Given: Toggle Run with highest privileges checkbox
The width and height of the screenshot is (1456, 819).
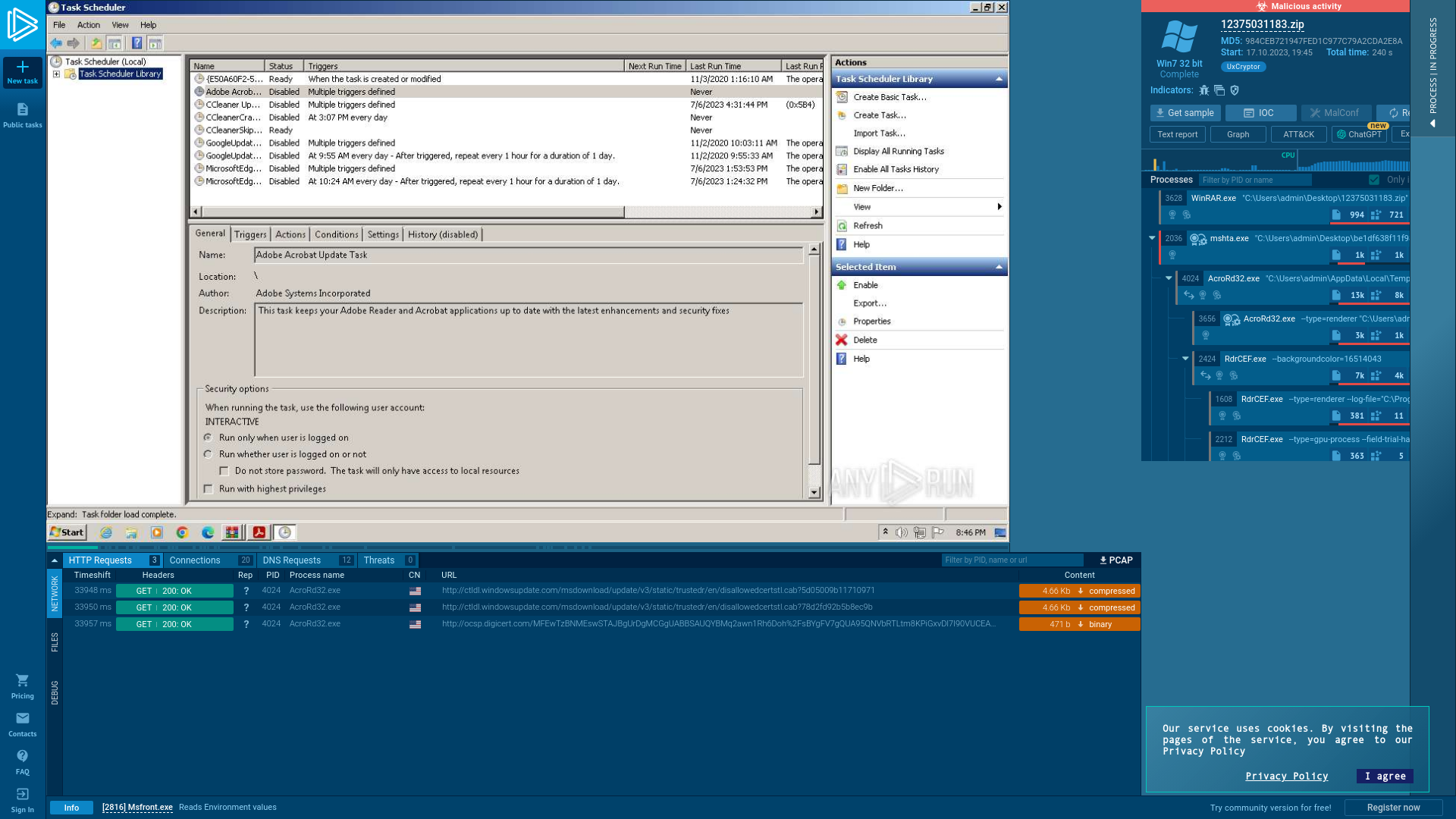Looking at the screenshot, I should [x=209, y=489].
